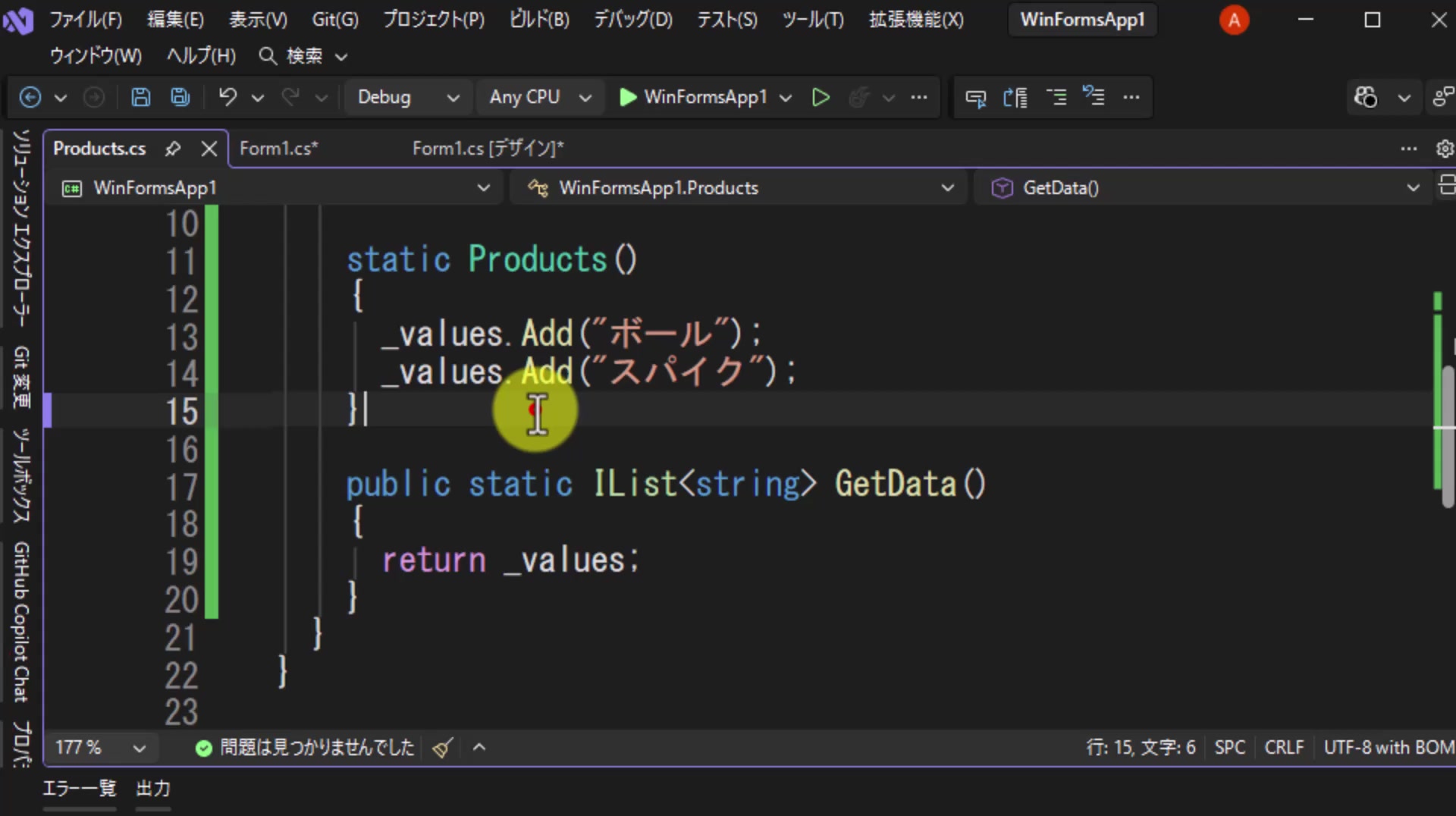Open the tab list overflow ellipsis menu
1456x816 pixels.
pos(1408,149)
